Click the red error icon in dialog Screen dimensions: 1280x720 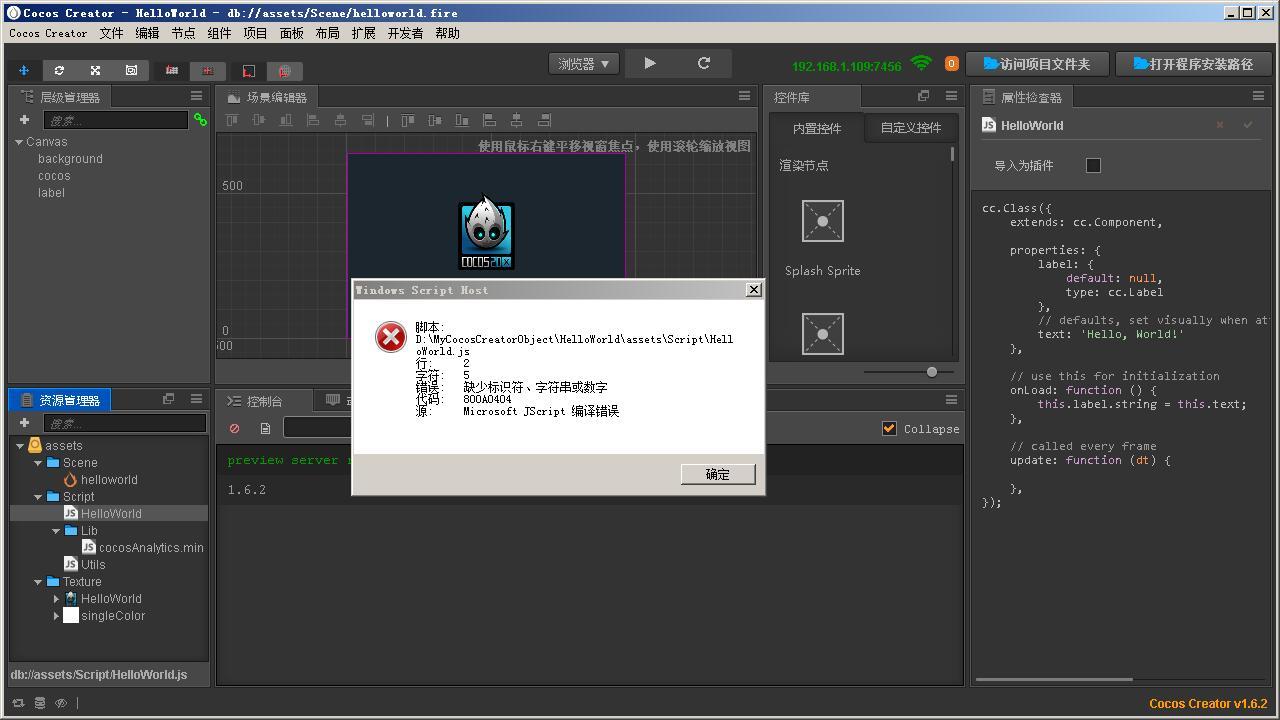[390, 337]
